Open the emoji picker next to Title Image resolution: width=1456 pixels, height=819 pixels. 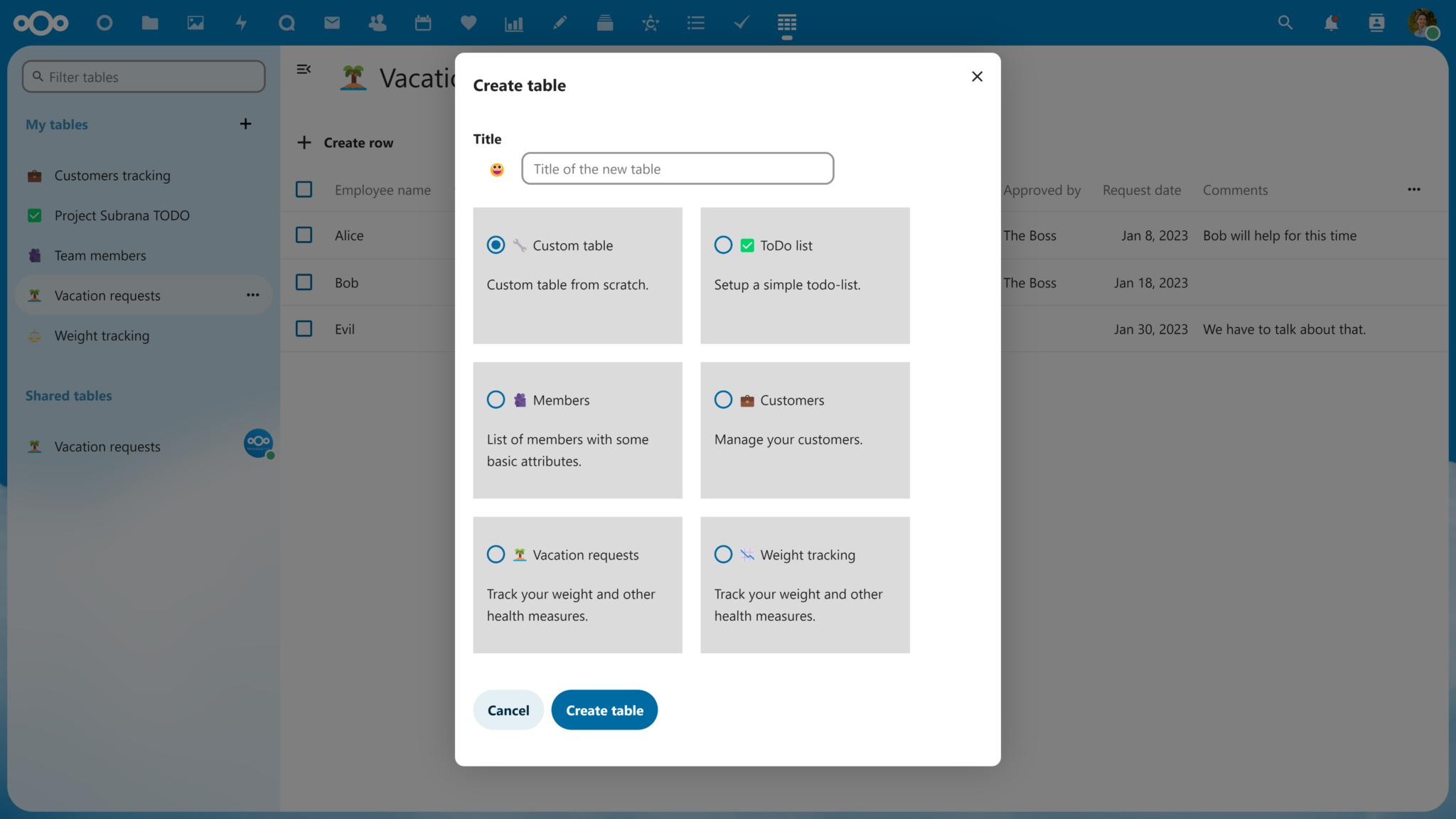coord(496,168)
